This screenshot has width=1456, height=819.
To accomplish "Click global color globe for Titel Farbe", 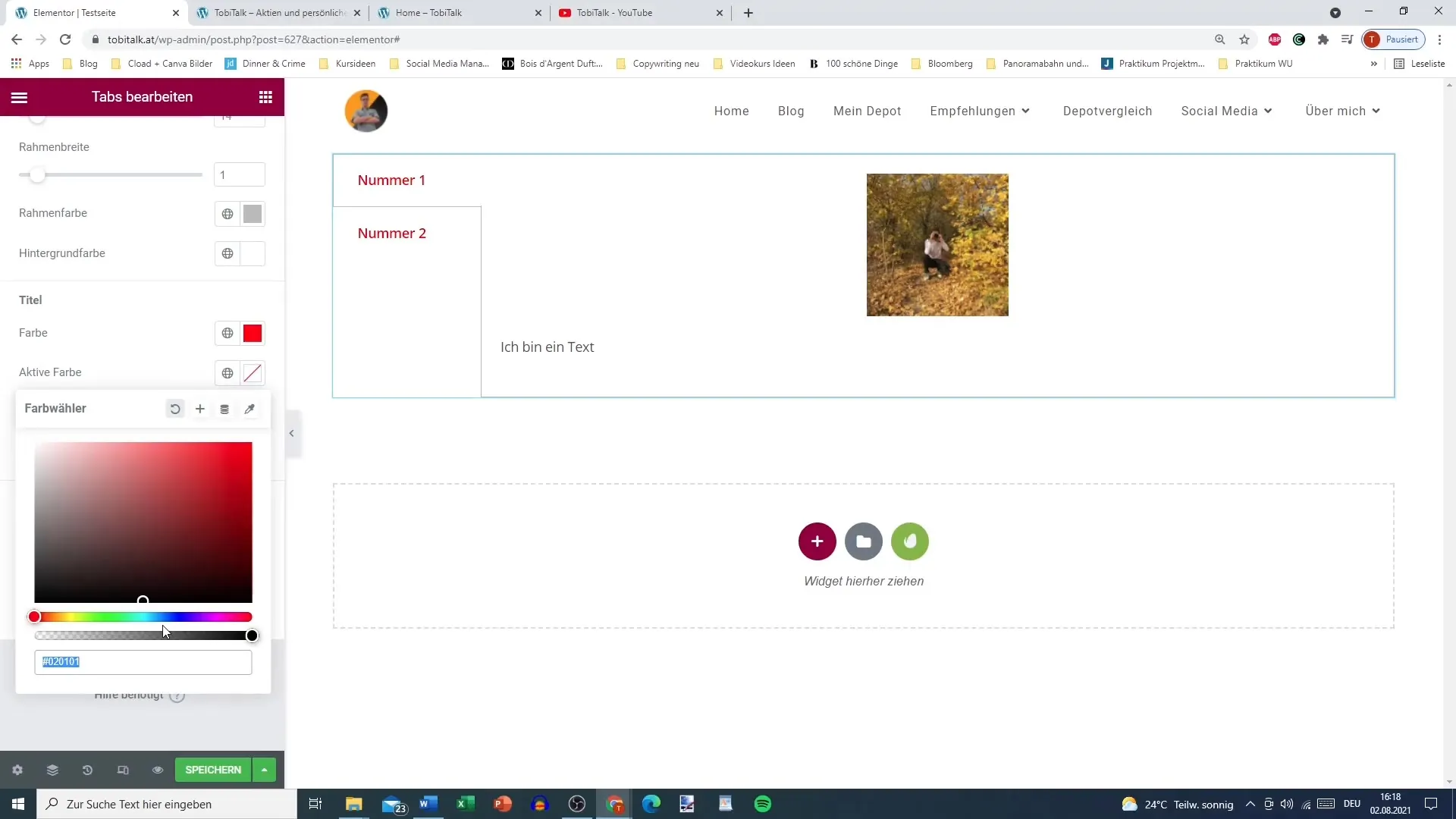I will pyautogui.click(x=227, y=333).
